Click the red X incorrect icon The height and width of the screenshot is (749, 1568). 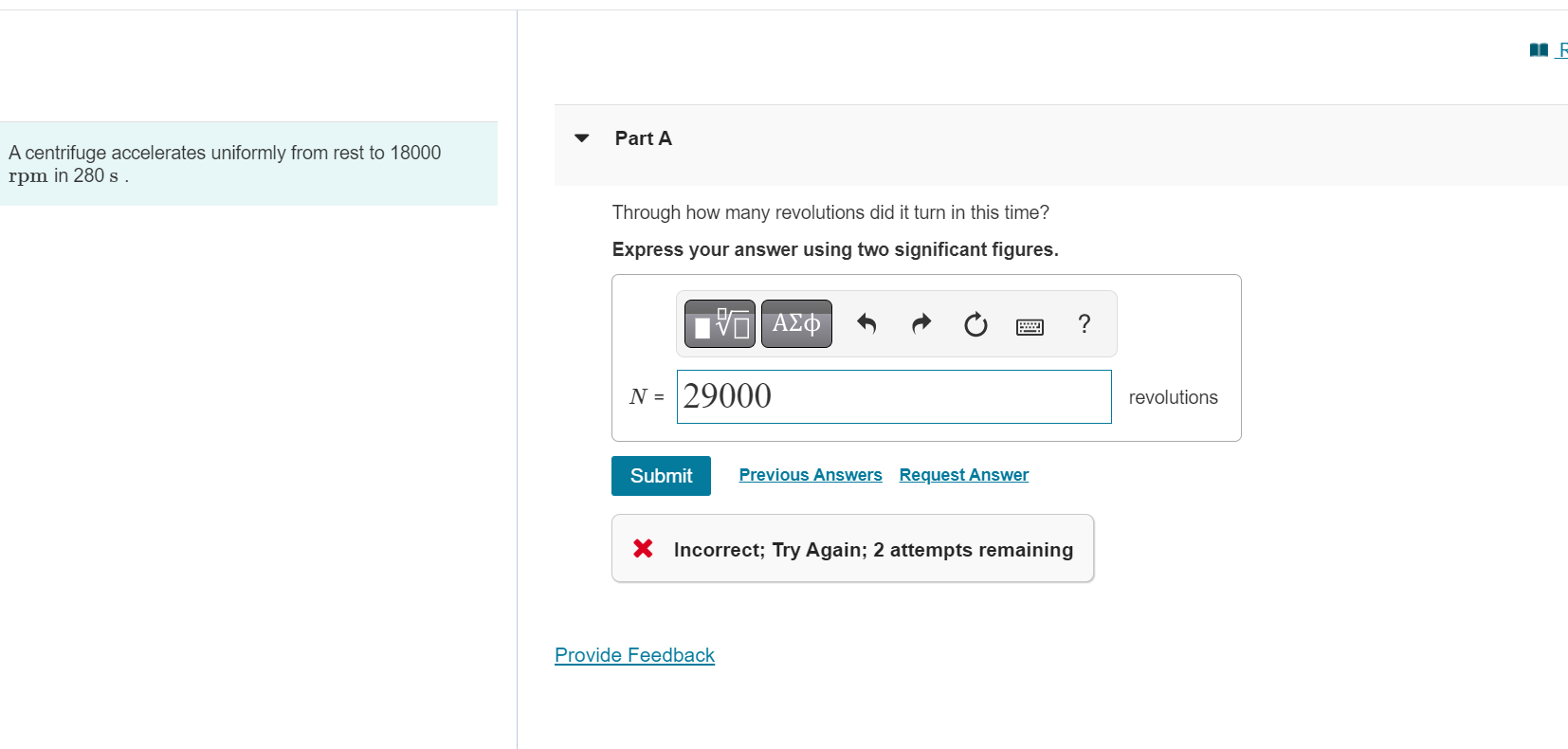click(x=643, y=548)
